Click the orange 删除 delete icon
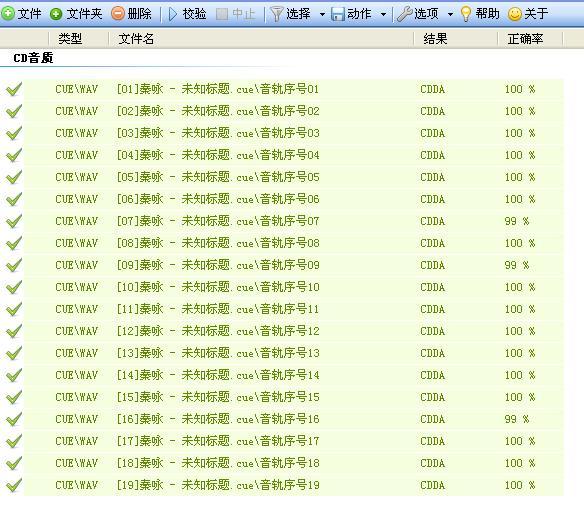 [118, 14]
